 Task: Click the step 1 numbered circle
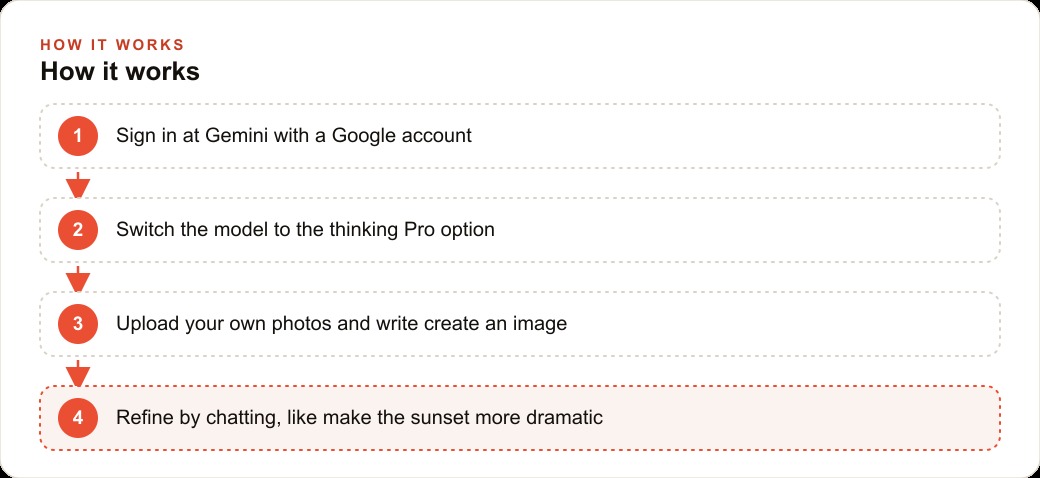[x=78, y=136]
